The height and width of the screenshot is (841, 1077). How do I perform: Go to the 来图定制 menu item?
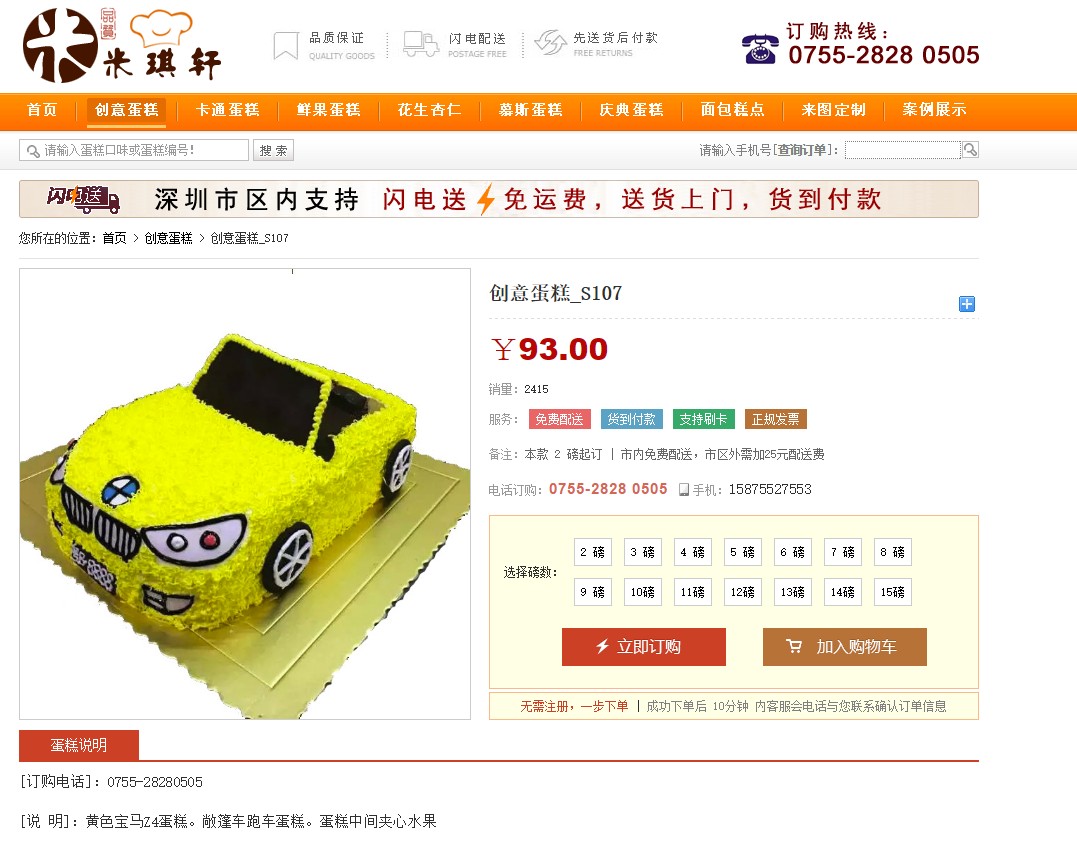pos(833,110)
